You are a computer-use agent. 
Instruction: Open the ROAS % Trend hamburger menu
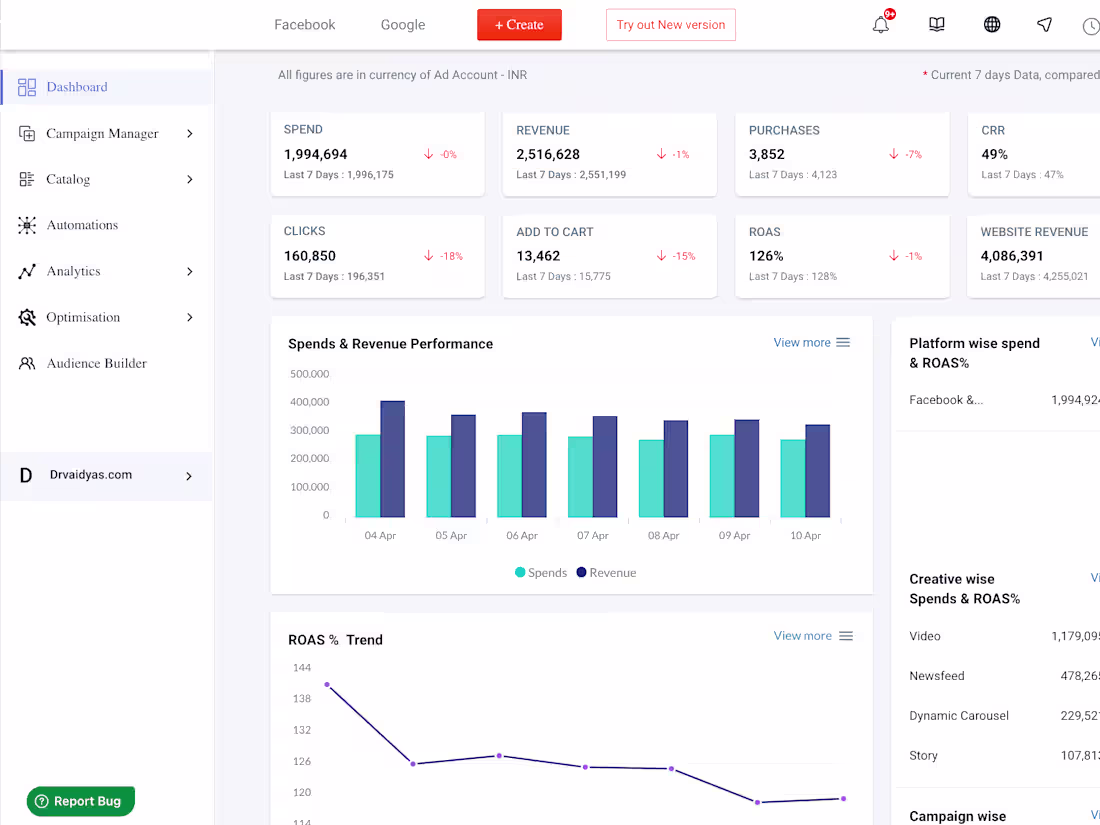(845, 635)
